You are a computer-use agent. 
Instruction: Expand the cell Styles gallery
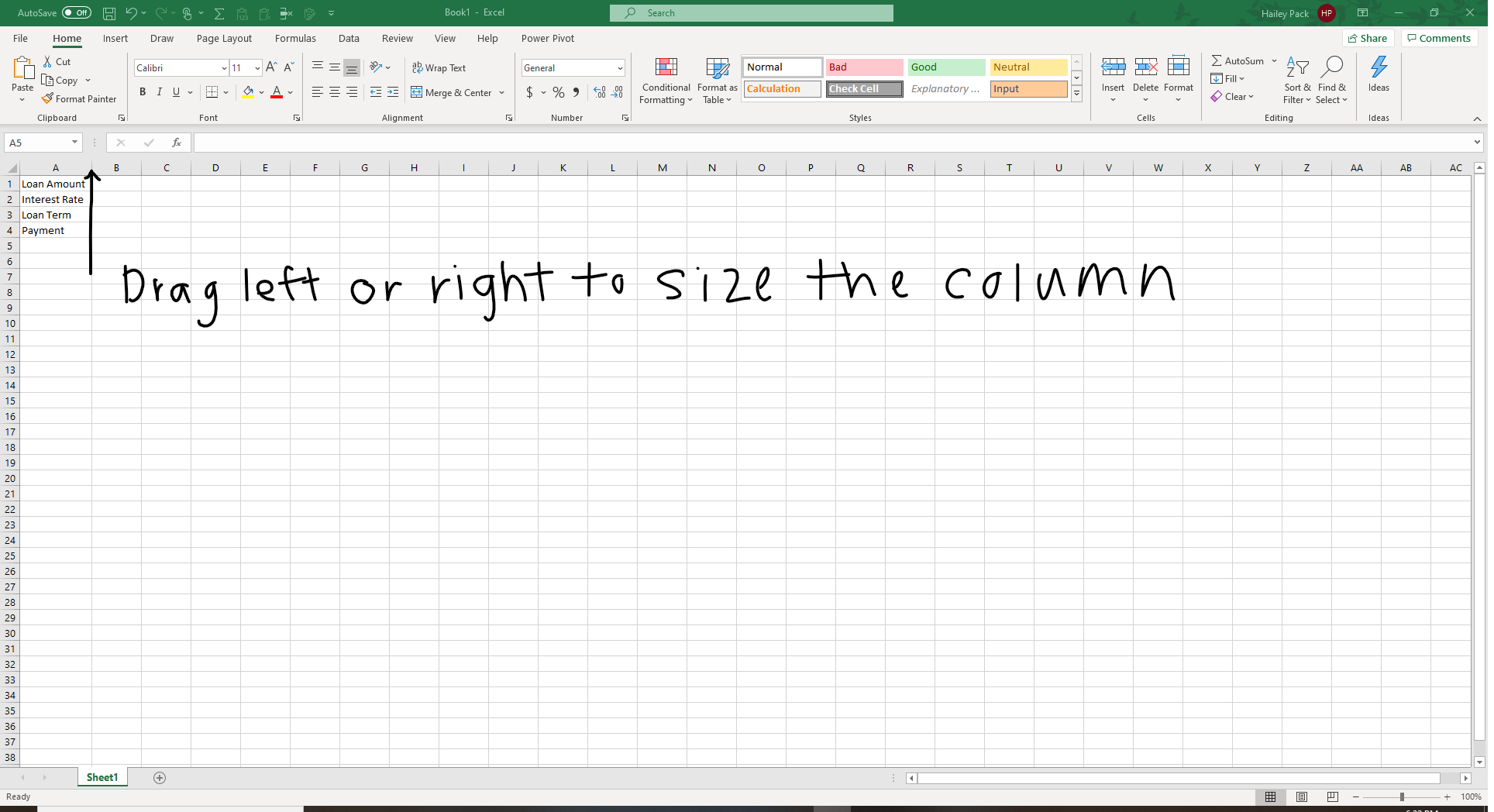click(x=1077, y=93)
